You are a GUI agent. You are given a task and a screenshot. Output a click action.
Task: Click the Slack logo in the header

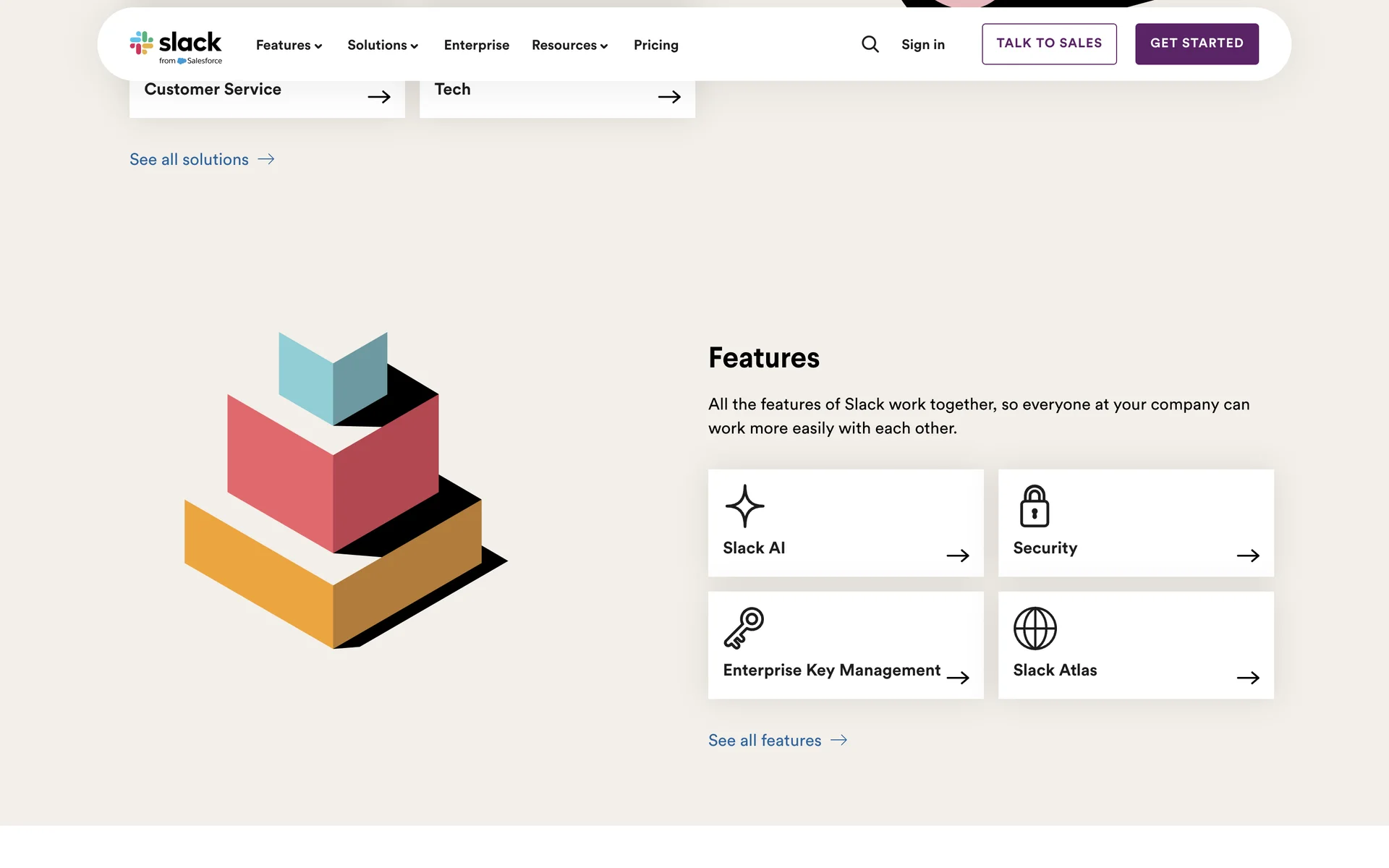click(176, 46)
